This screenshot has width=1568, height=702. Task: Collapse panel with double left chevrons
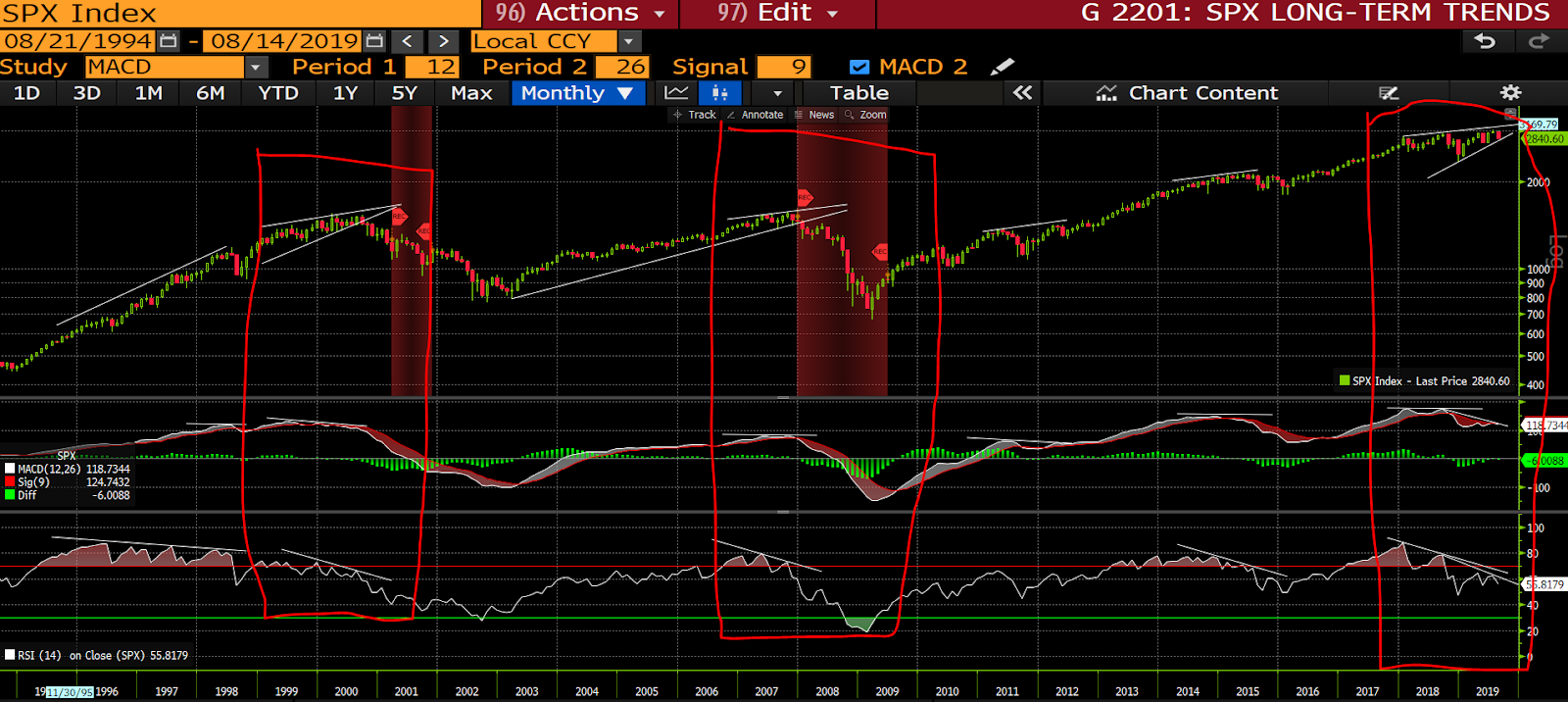coord(1022,93)
